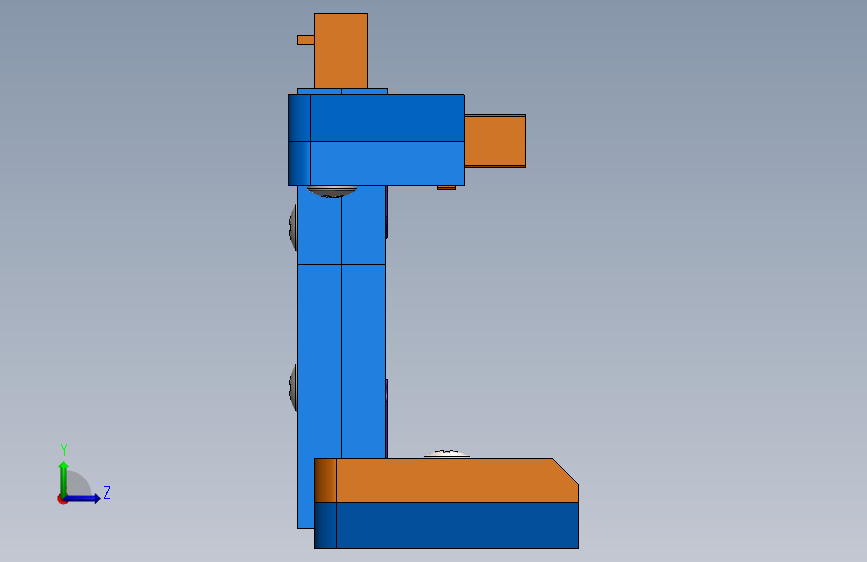The height and width of the screenshot is (562, 867).
Task: Select the upper screw head on column's left side
Action: pyautogui.click(x=293, y=227)
